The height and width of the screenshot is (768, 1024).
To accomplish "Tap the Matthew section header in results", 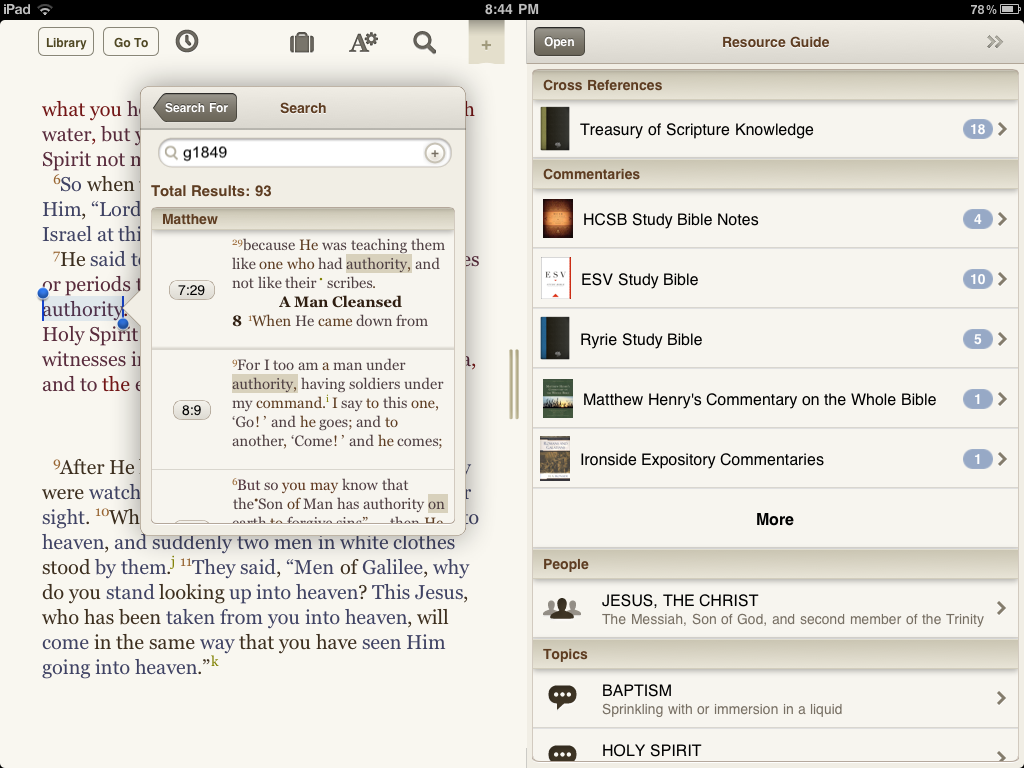I will tap(303, 219).
